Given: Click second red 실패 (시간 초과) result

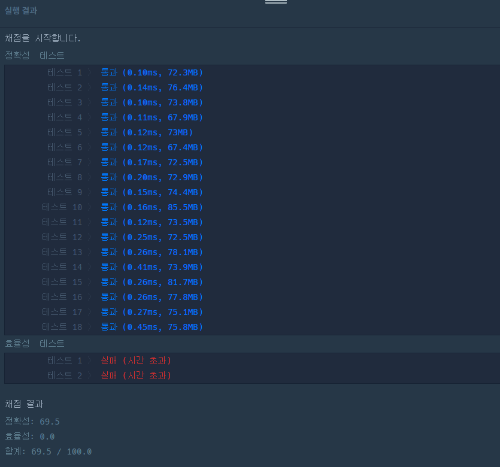Looking at the screenshot, I should (x=136, y=375).
